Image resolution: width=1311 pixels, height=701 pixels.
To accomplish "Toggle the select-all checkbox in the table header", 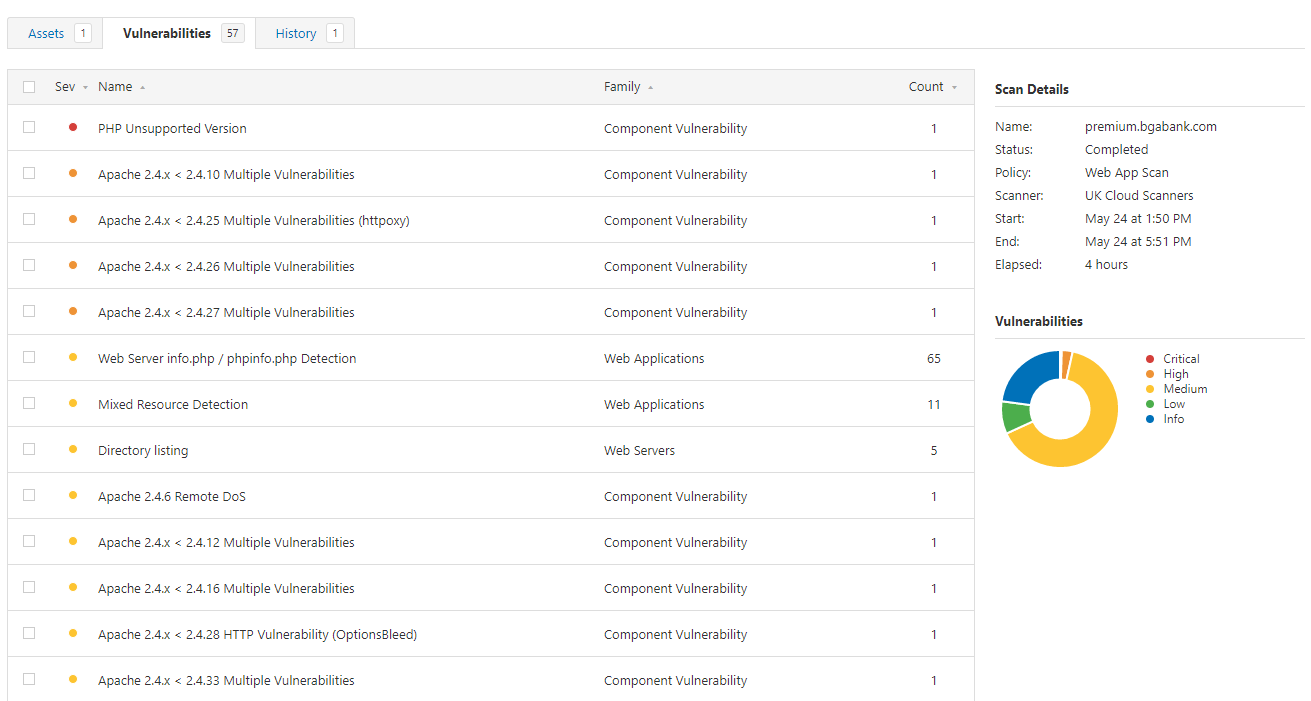I will (x=29, y=87).
